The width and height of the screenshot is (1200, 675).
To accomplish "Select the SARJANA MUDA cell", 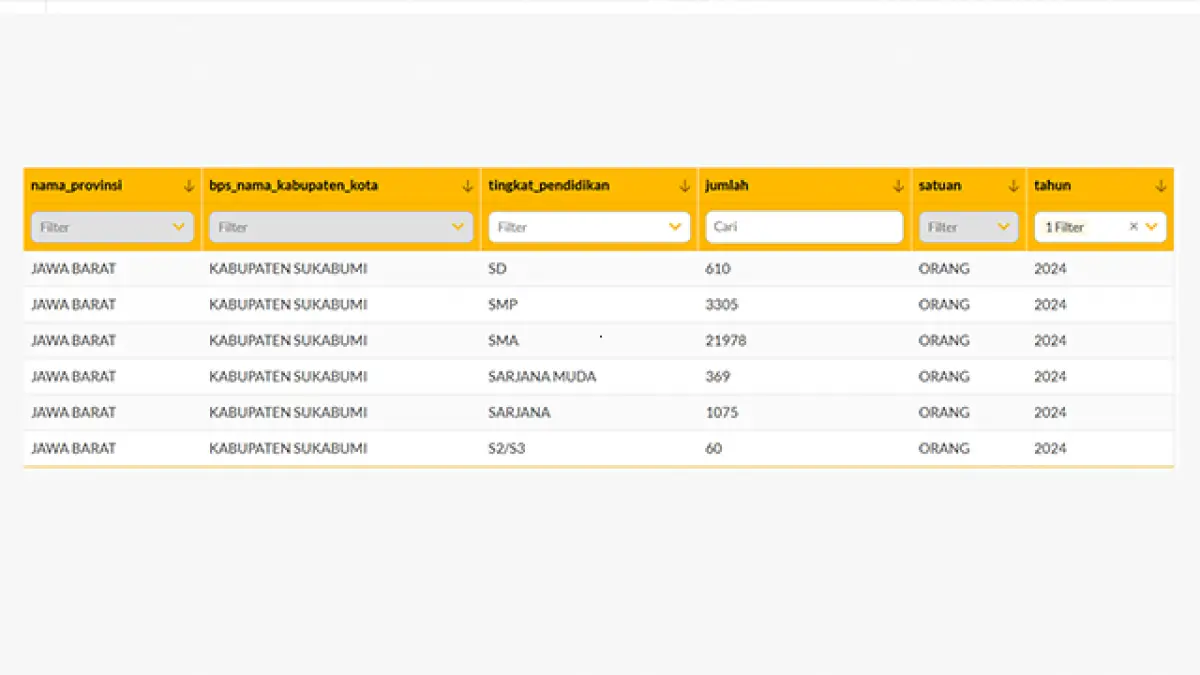I will [x=542, y=377].
